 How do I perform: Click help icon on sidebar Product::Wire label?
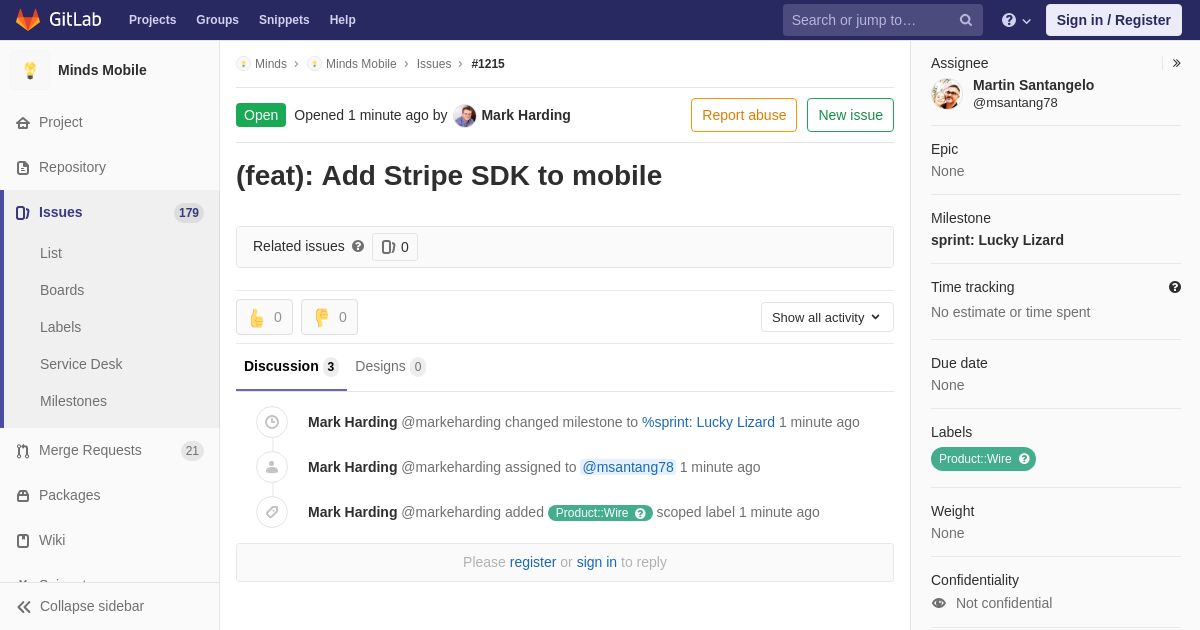1024,459
